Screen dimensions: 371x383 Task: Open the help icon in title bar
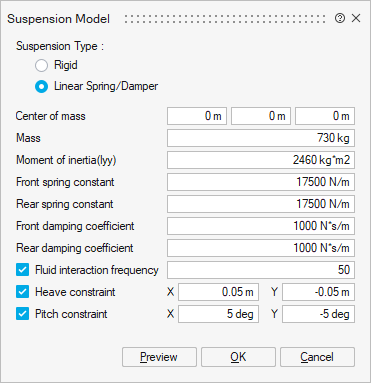click(340, 18)
